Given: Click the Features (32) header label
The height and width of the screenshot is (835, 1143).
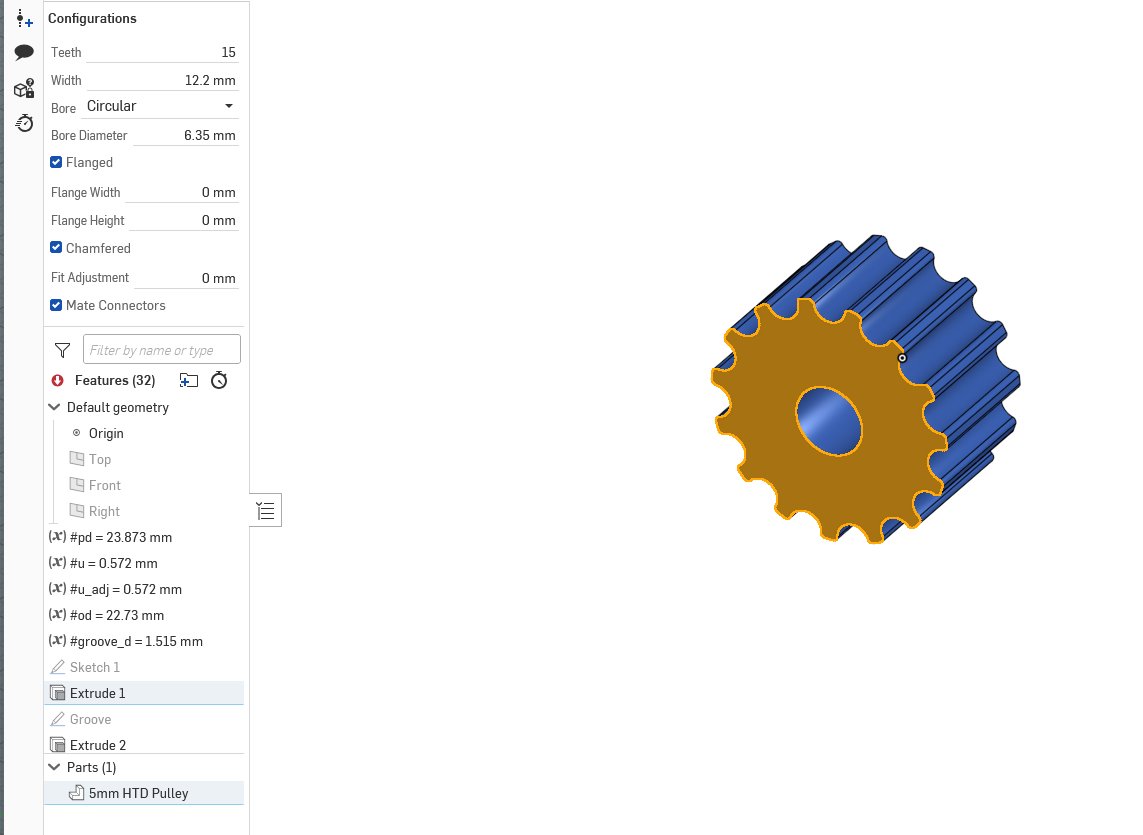Looking at the screenshot, I should coord(115,381).
